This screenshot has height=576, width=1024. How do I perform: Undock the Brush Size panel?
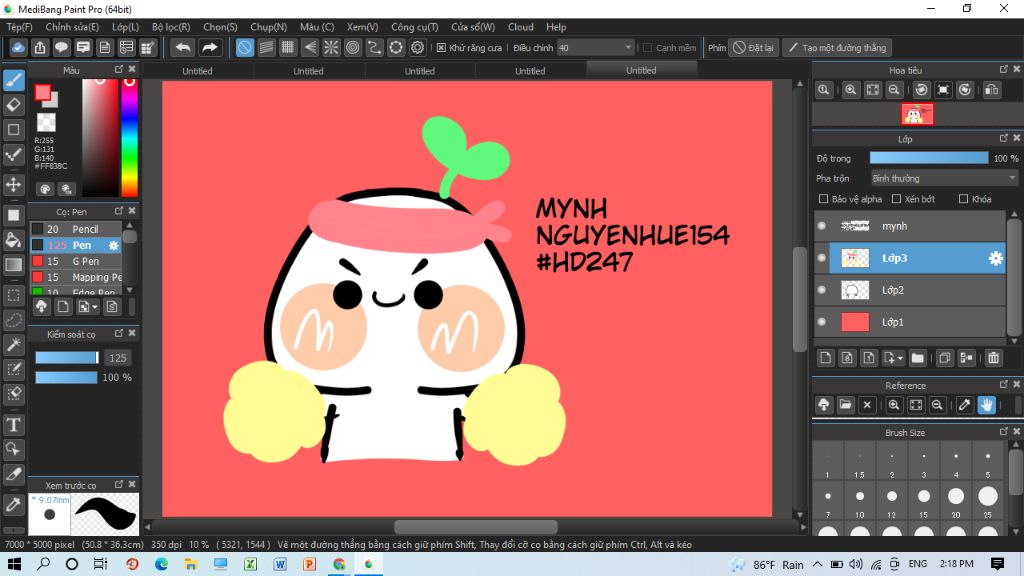pyautogui.click(x=1004, y=432)
